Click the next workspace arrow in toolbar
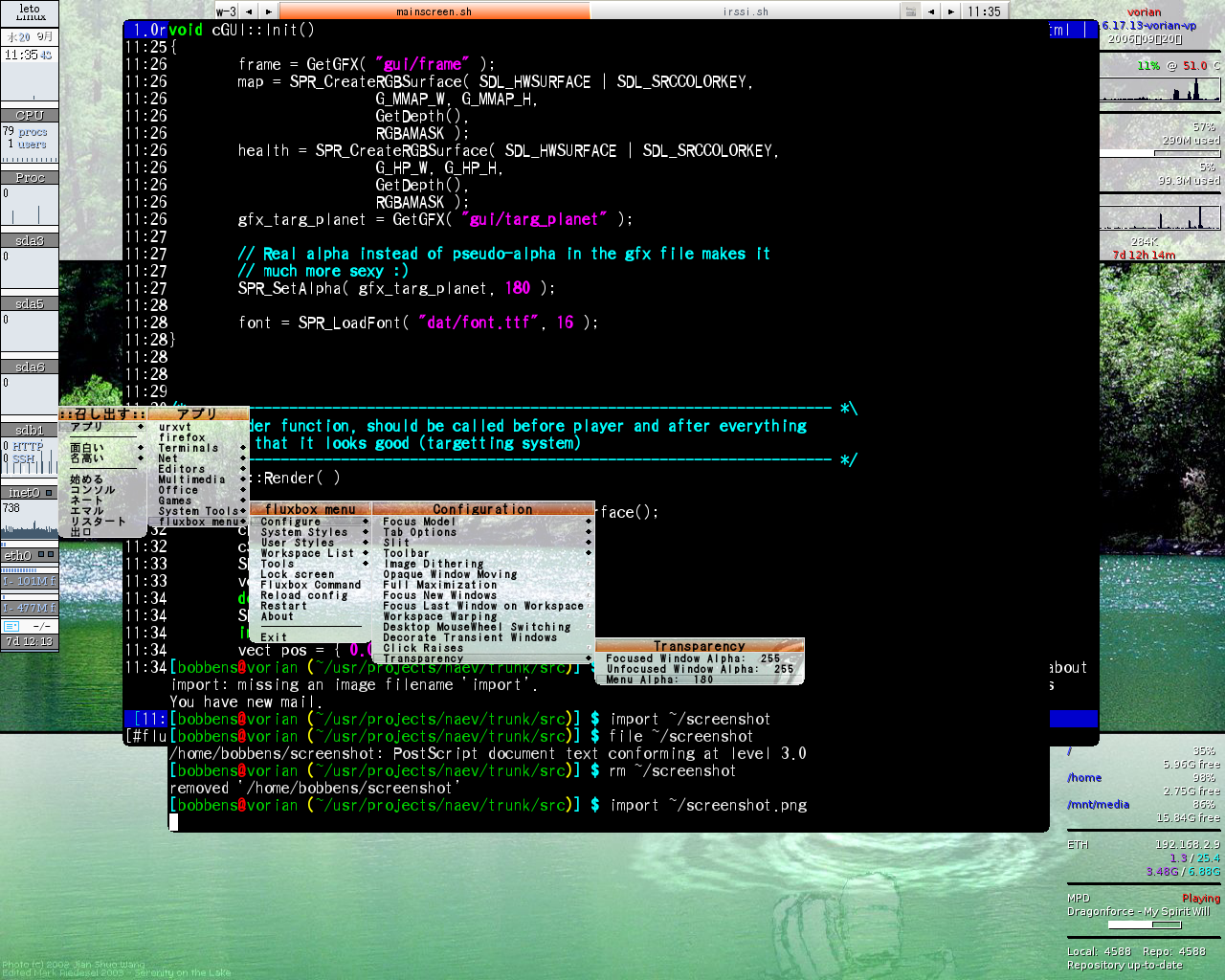Screen dimensions: 1225x980 269,11
